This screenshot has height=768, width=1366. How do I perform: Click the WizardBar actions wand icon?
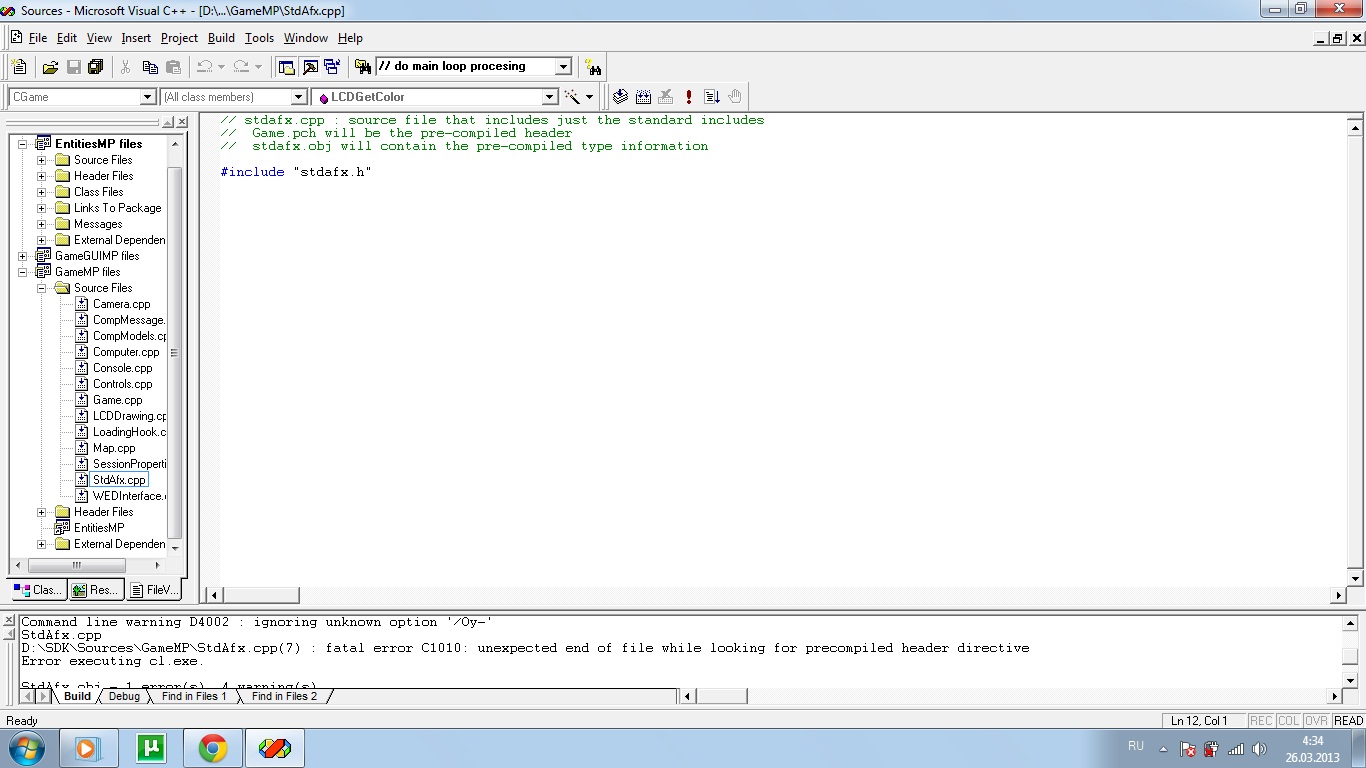(573, 97)
